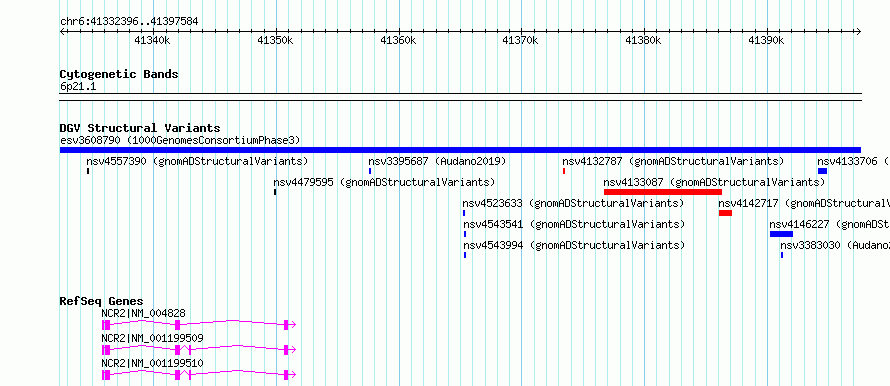Click the nsv4133706 blue variant bar
Viewport: 890px width, 386px height.
822,171
